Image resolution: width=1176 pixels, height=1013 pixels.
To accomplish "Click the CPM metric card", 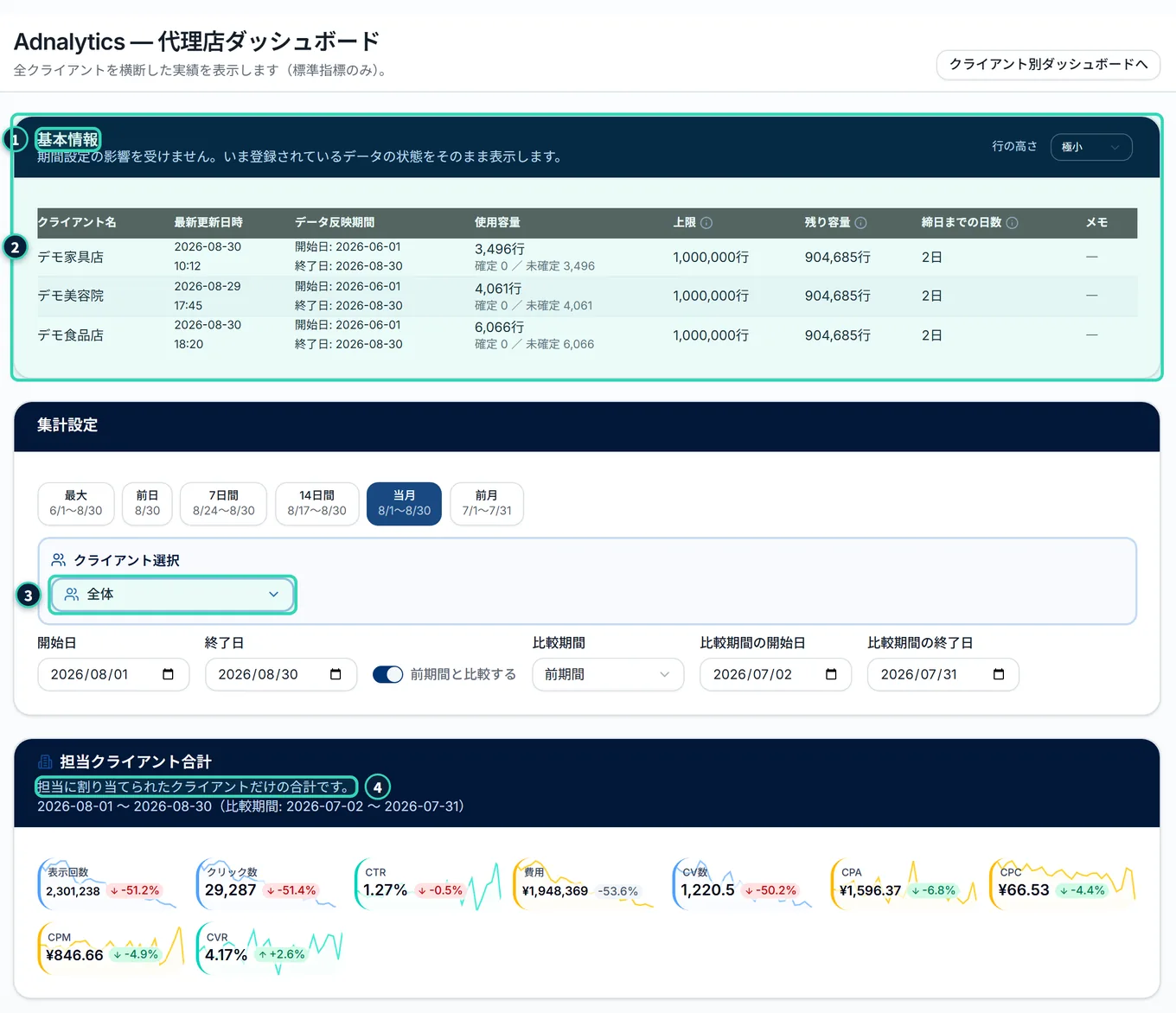I will click(x=112, y=948).
